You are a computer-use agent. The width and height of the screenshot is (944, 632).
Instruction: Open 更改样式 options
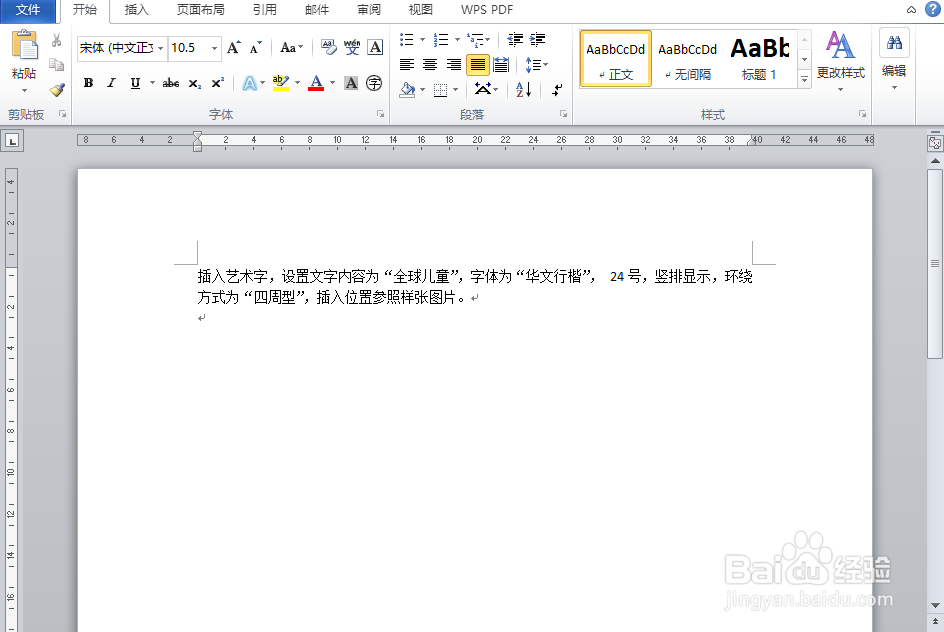point(840,58)
